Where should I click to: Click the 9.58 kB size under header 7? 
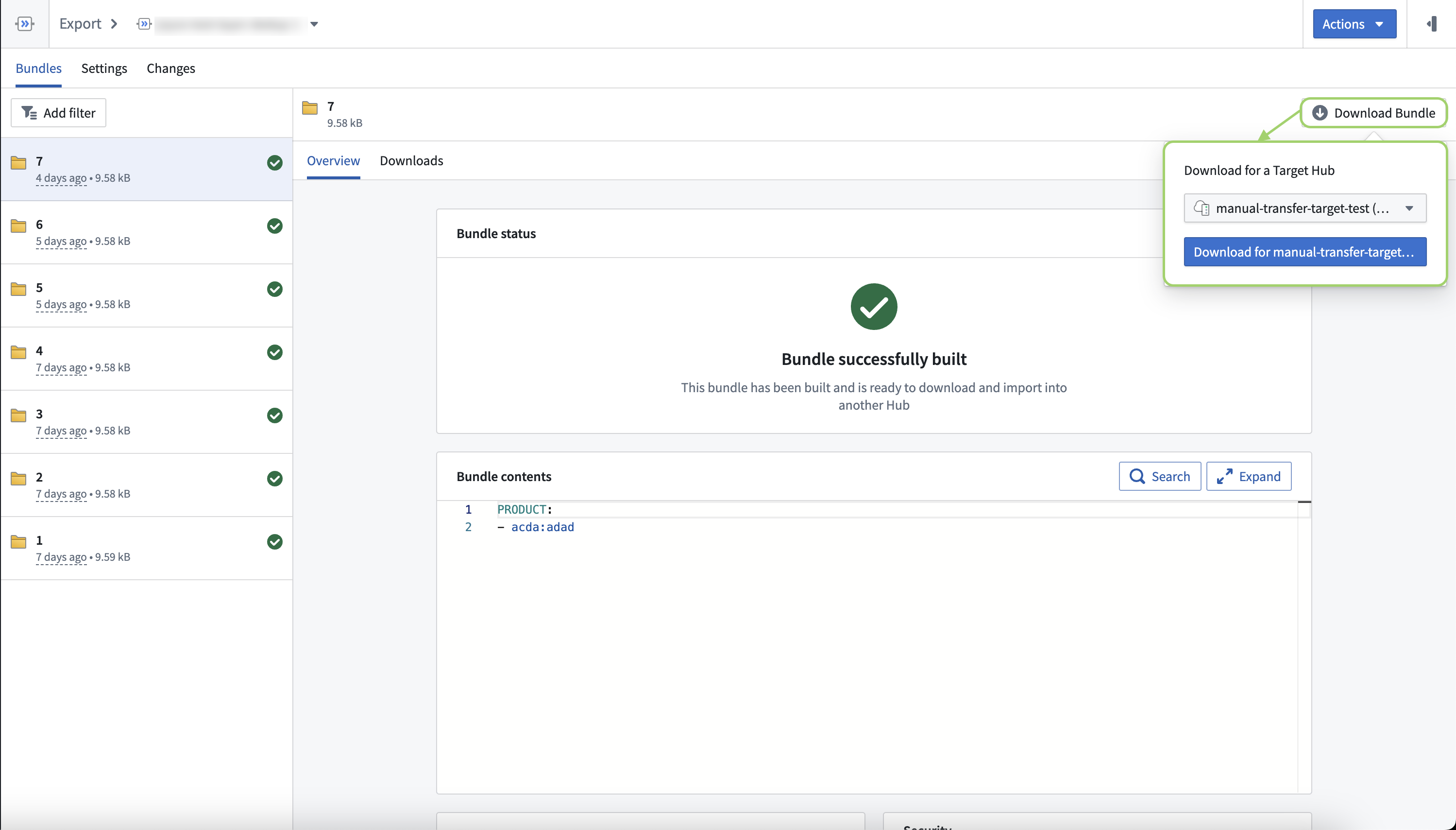345,122
